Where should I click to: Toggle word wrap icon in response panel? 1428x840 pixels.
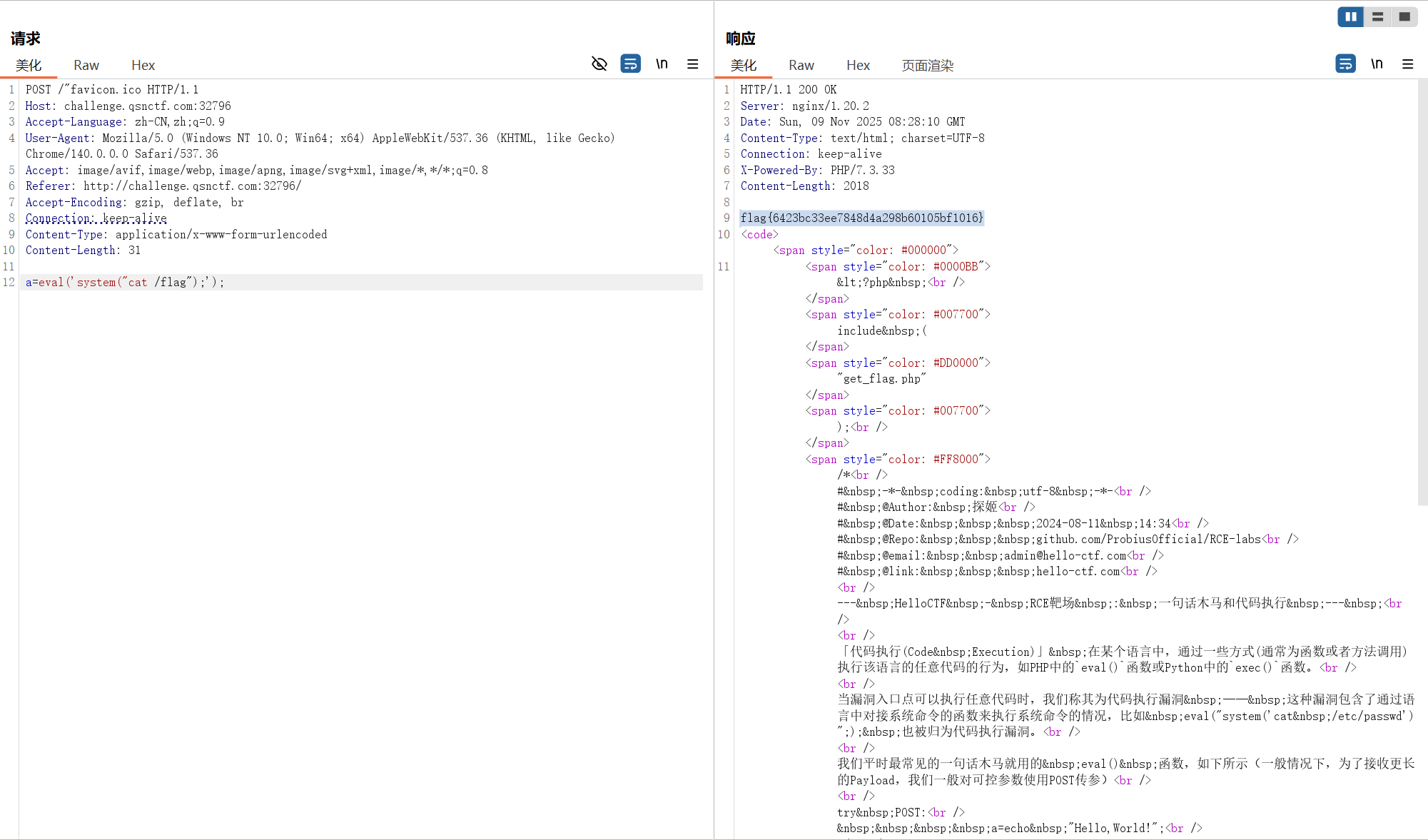[x=1345, y=64]
